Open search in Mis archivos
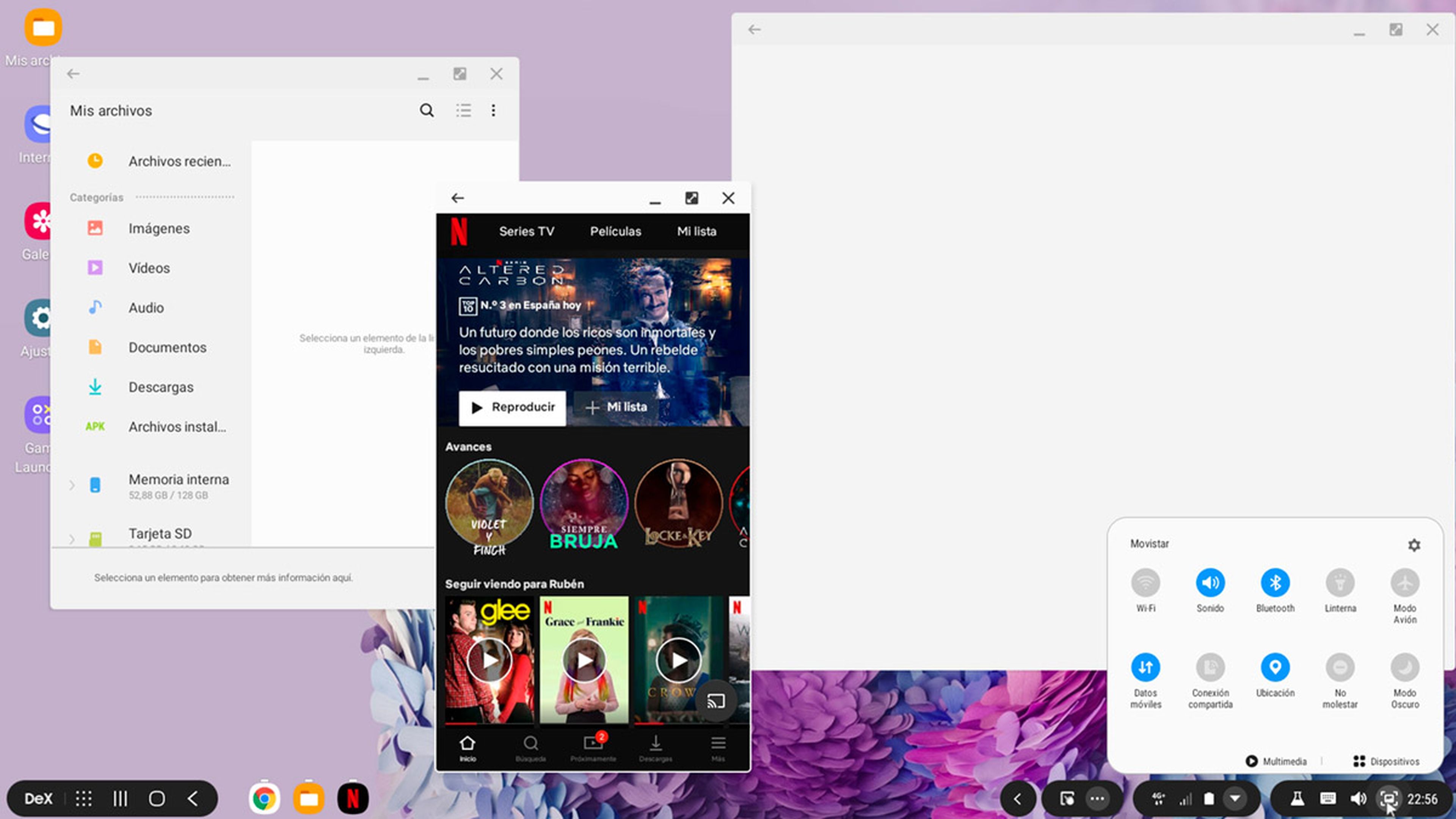This screenshot has height=819, width=1456. click(x=427, y=110)
